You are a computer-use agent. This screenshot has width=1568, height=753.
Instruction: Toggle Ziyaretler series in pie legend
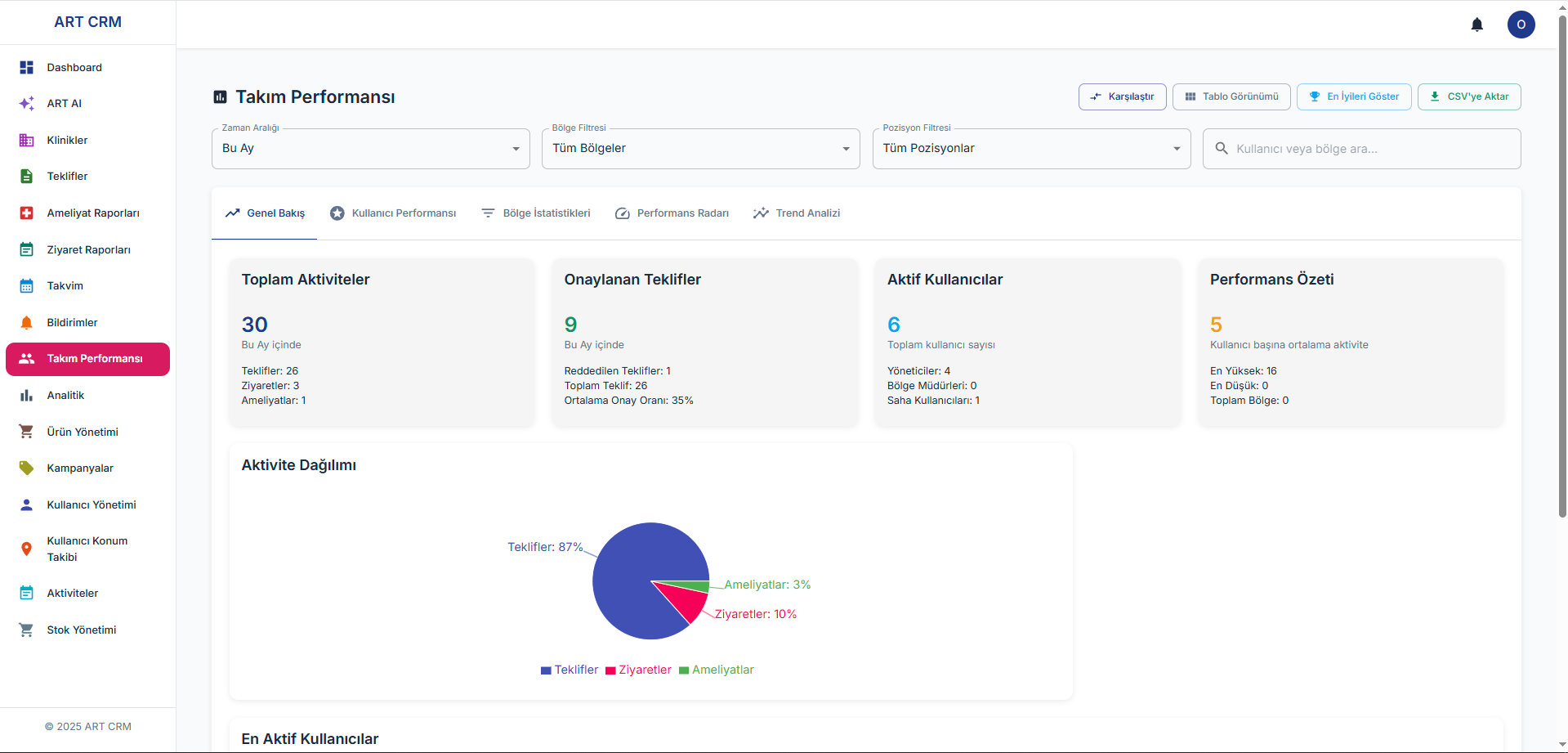[x=638, y=670]
